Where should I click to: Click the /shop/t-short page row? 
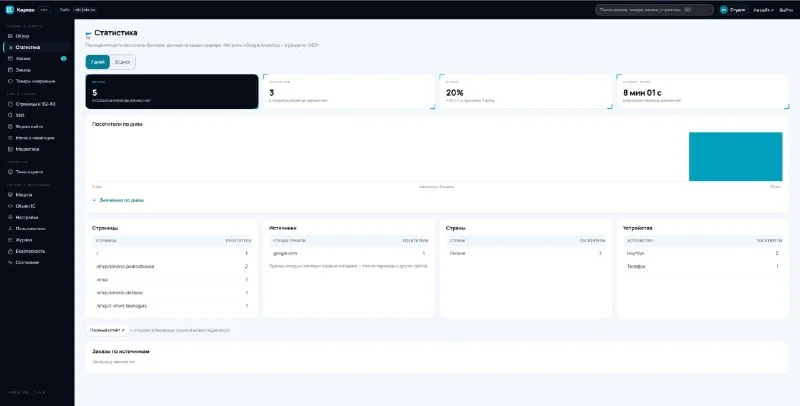[x=172, y=306]
